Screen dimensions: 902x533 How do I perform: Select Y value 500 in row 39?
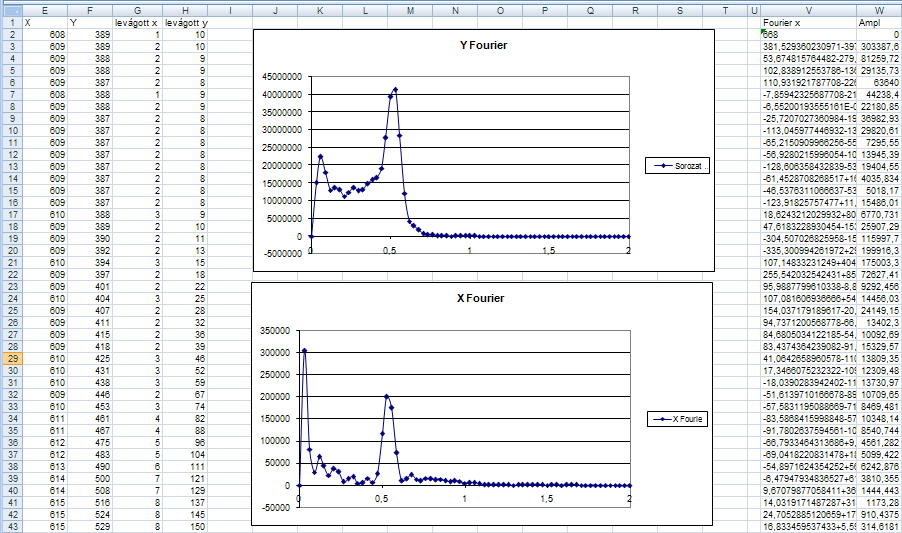(x=90, y=478)
